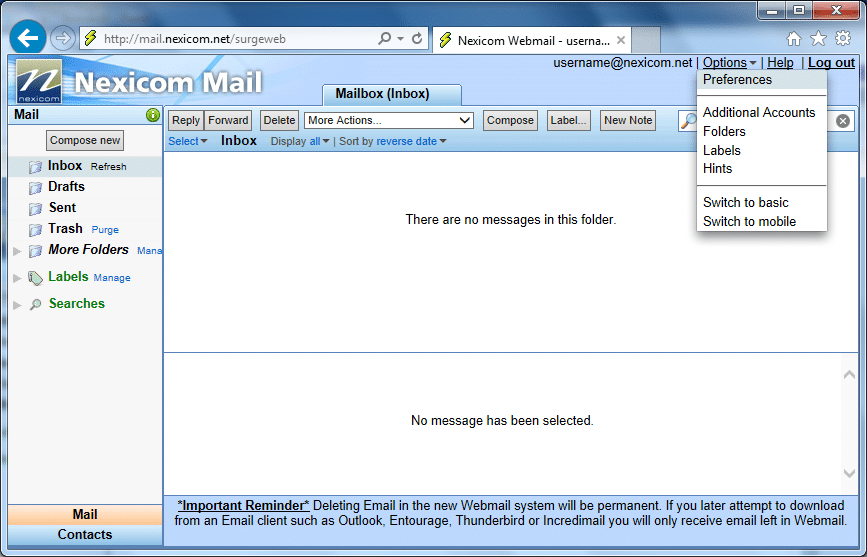
Task: Open the More Actions dropdown
Action: pyautogui.click(x=389, y=120)
